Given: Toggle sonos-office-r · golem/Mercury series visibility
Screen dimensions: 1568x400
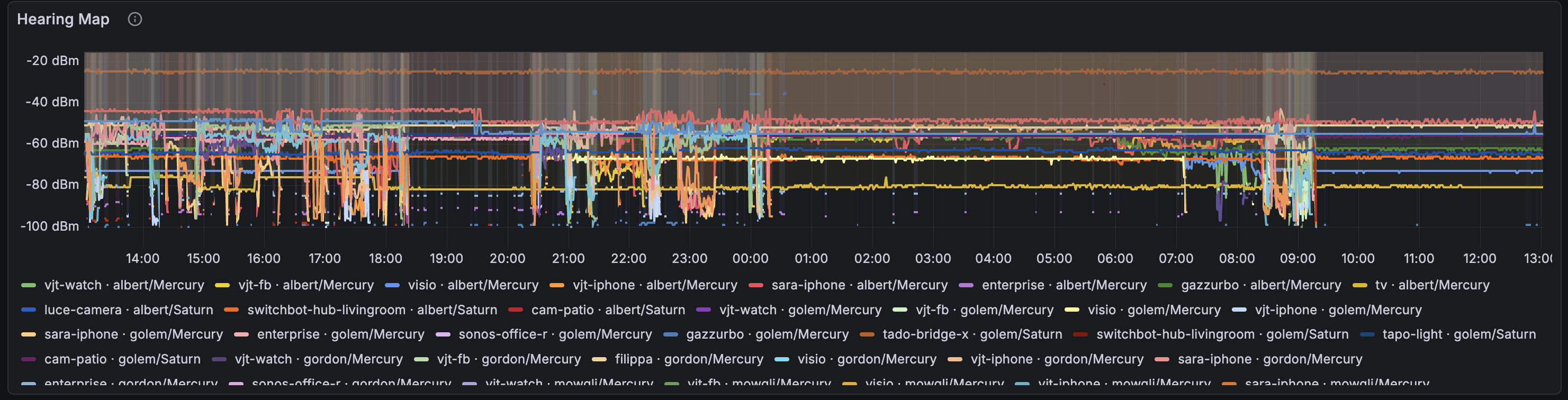Looking at the screenshot, I should (555, 334).
